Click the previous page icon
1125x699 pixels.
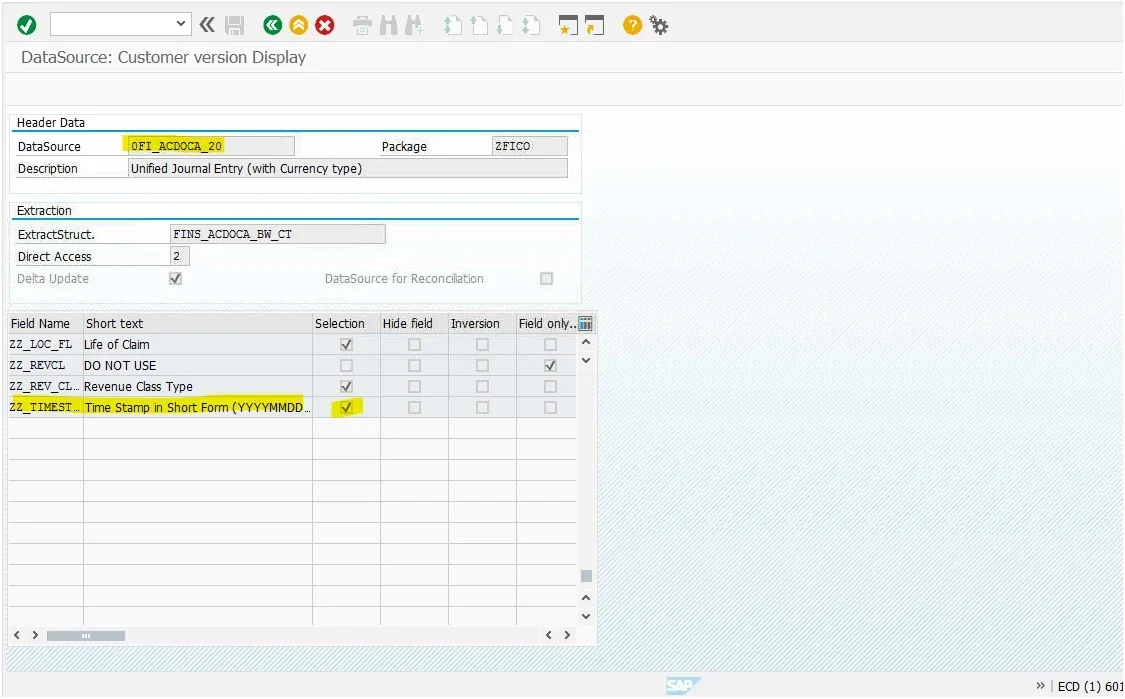pos(479,26)
